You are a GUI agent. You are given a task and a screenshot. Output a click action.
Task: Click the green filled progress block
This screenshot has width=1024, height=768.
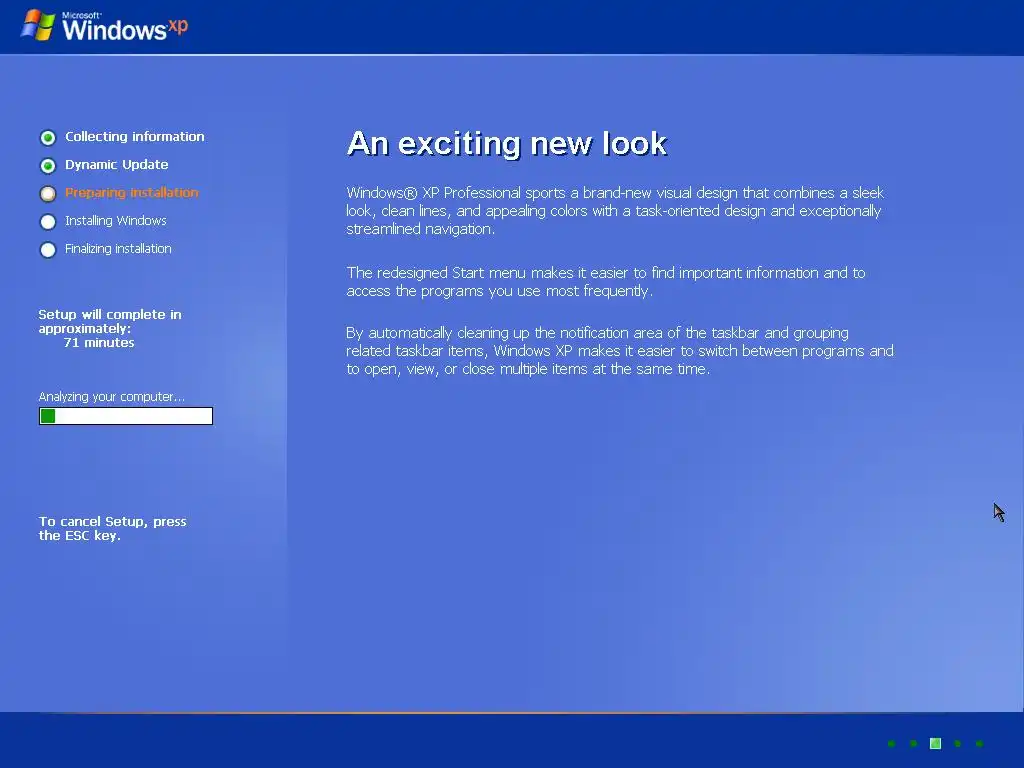tap(48, 416)
